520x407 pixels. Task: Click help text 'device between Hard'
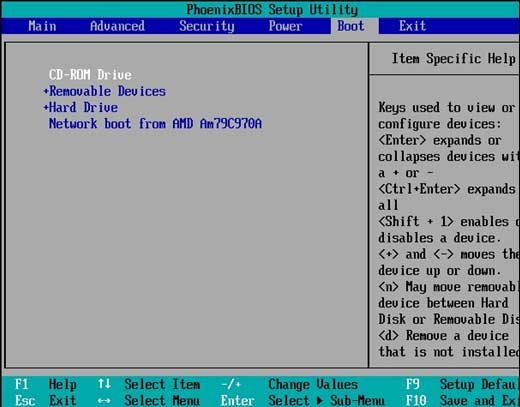tap(443, 303)
